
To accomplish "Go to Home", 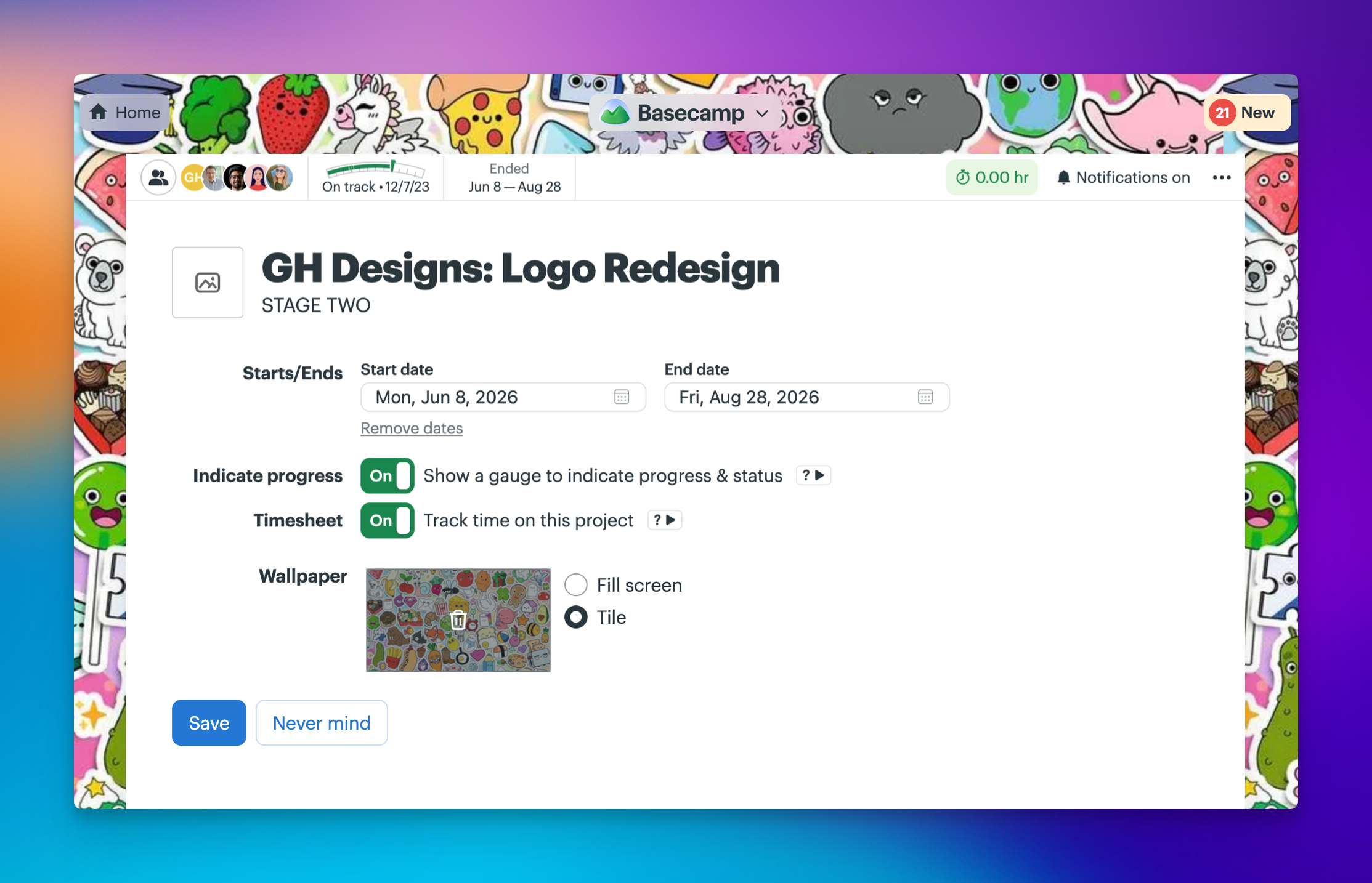I will [x=125, y=113].
